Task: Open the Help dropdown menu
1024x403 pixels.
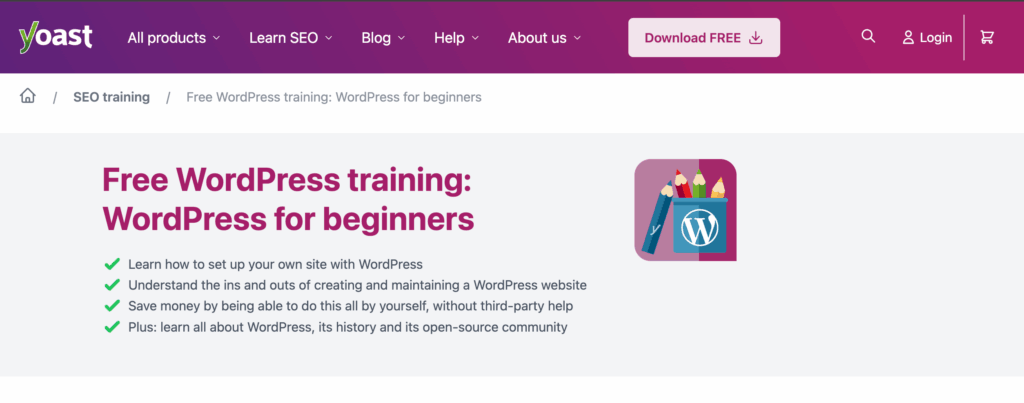Action: click(456, 38)
